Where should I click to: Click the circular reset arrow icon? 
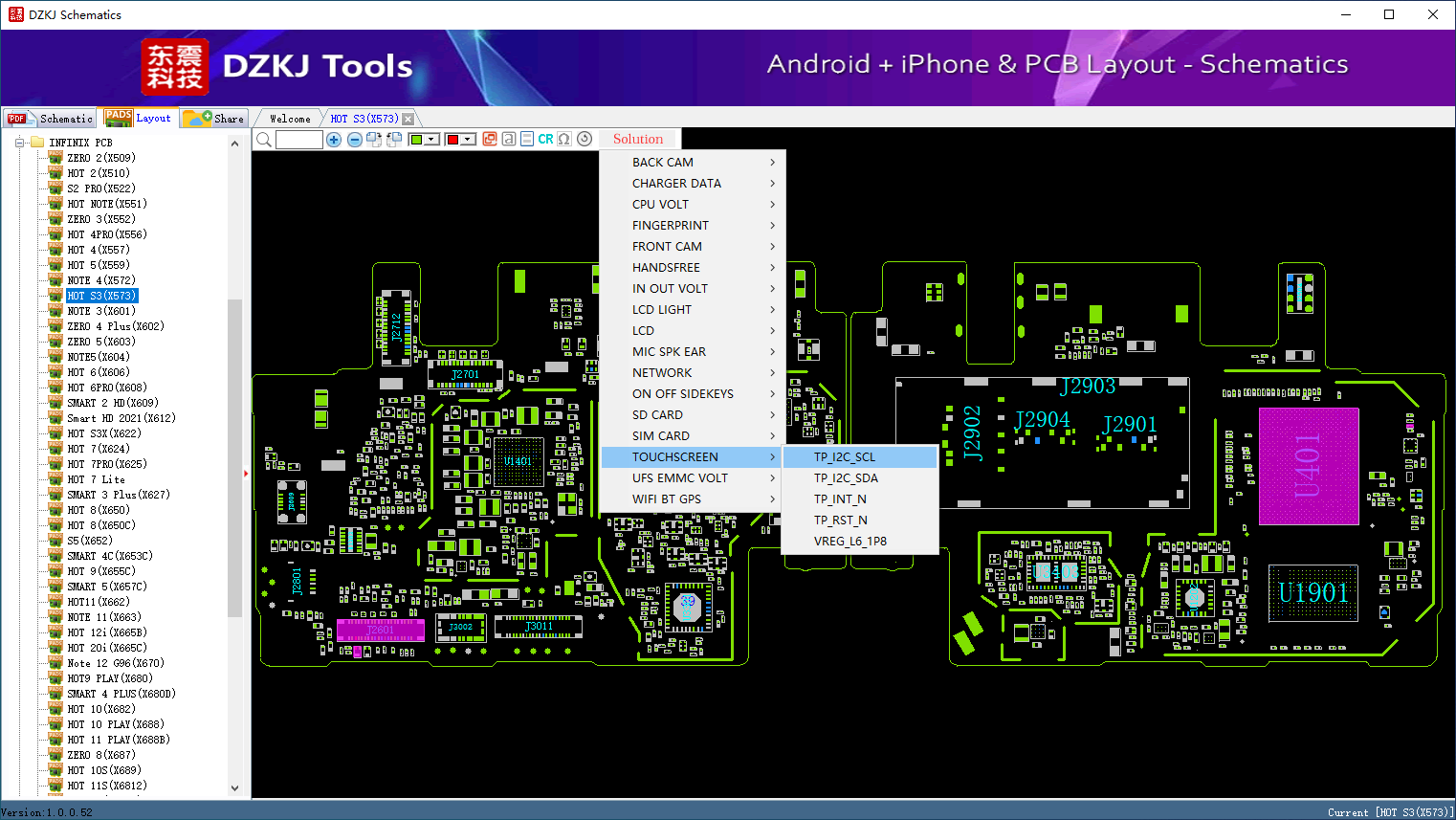click(x=585, y=140)
